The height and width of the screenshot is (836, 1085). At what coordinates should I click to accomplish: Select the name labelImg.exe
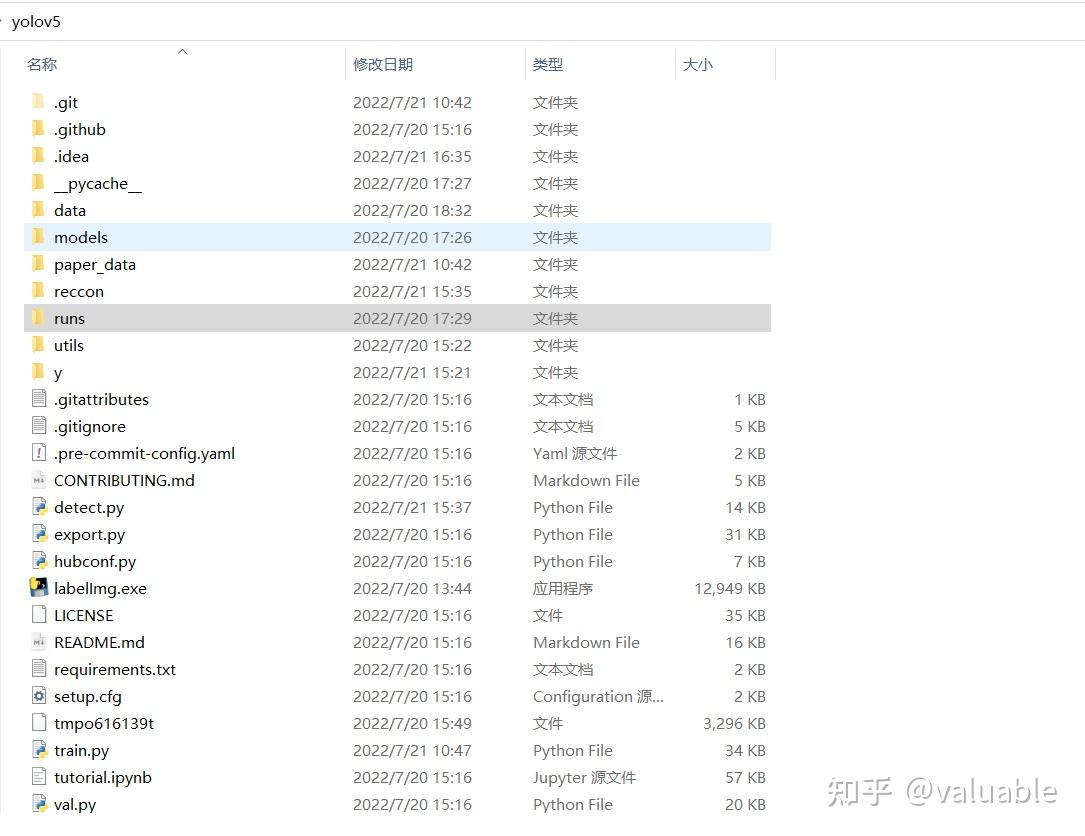[x=100, y=588]
